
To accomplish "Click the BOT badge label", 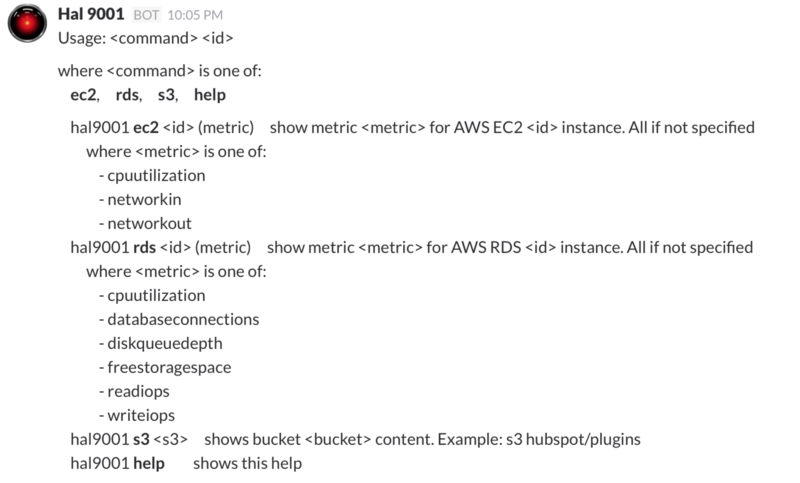I will click(146, 15).
